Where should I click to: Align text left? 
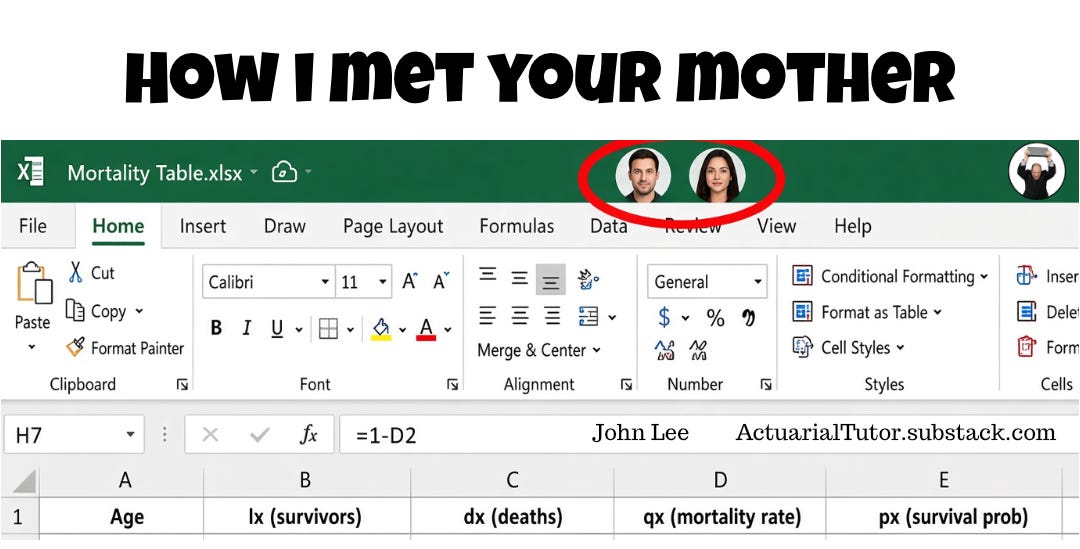[x=488, y=316]
